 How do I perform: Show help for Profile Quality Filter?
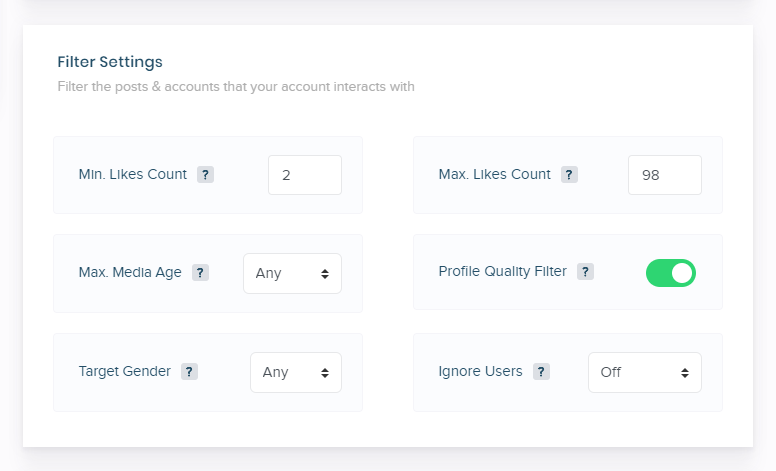(x=585, y=272)
